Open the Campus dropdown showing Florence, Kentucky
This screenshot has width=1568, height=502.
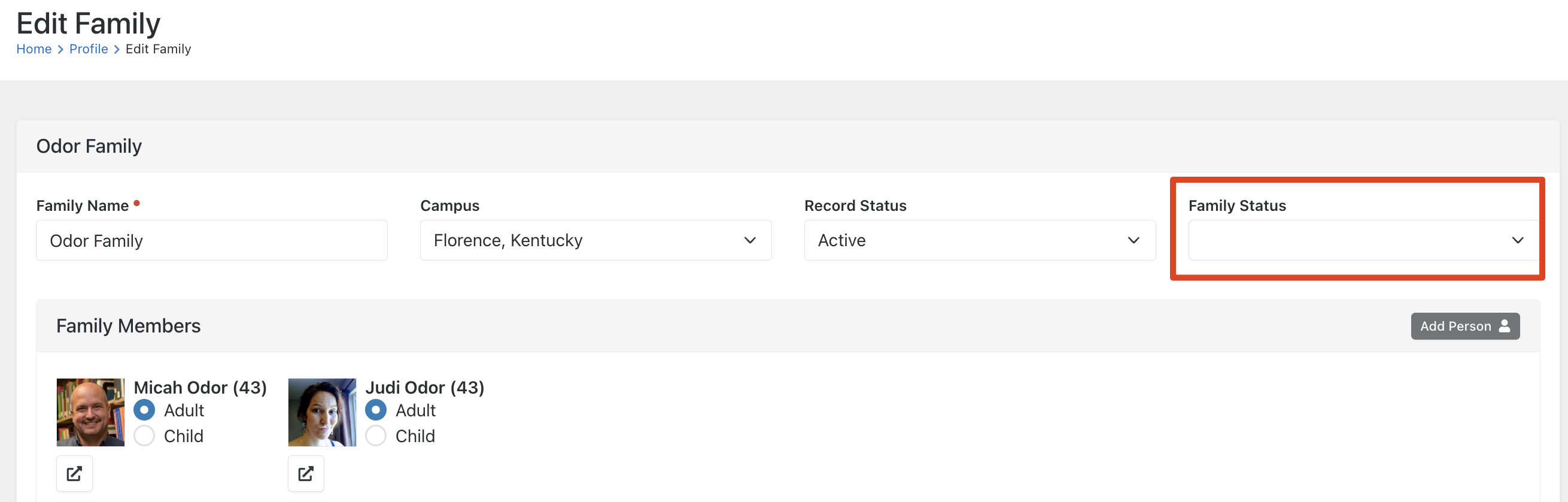(595, 241)
